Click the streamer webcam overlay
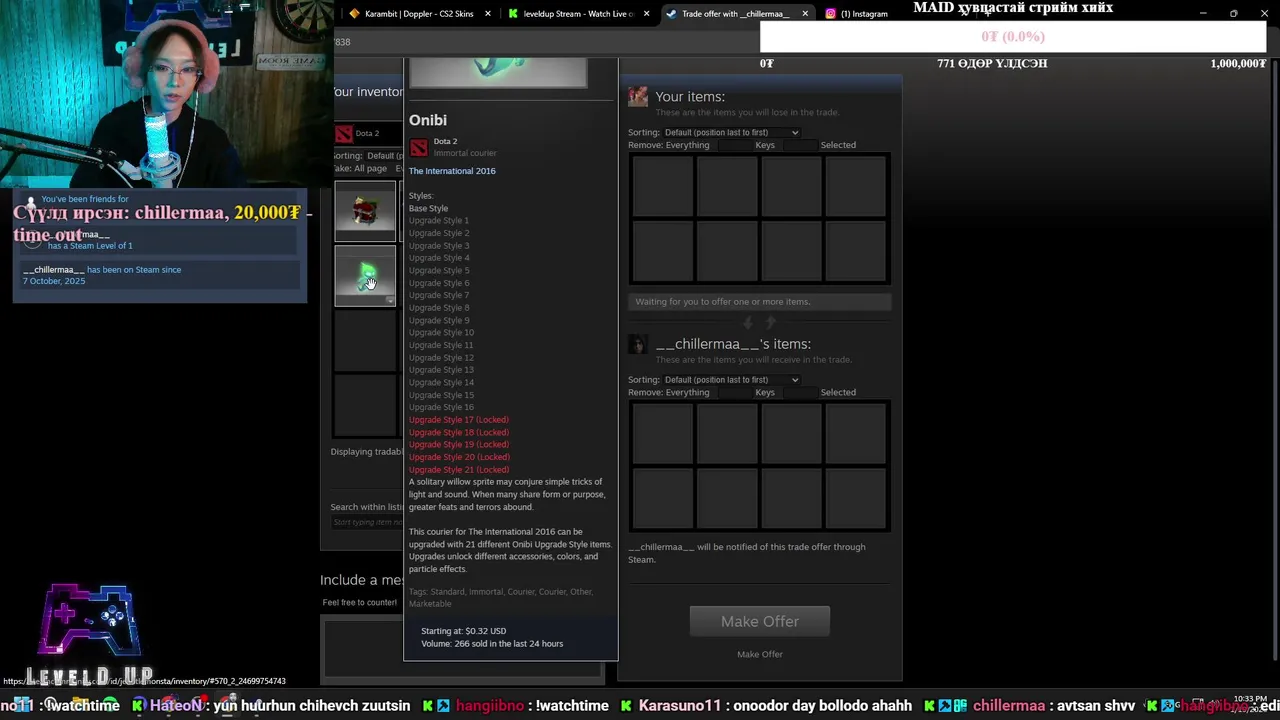 tap(166, 93)
